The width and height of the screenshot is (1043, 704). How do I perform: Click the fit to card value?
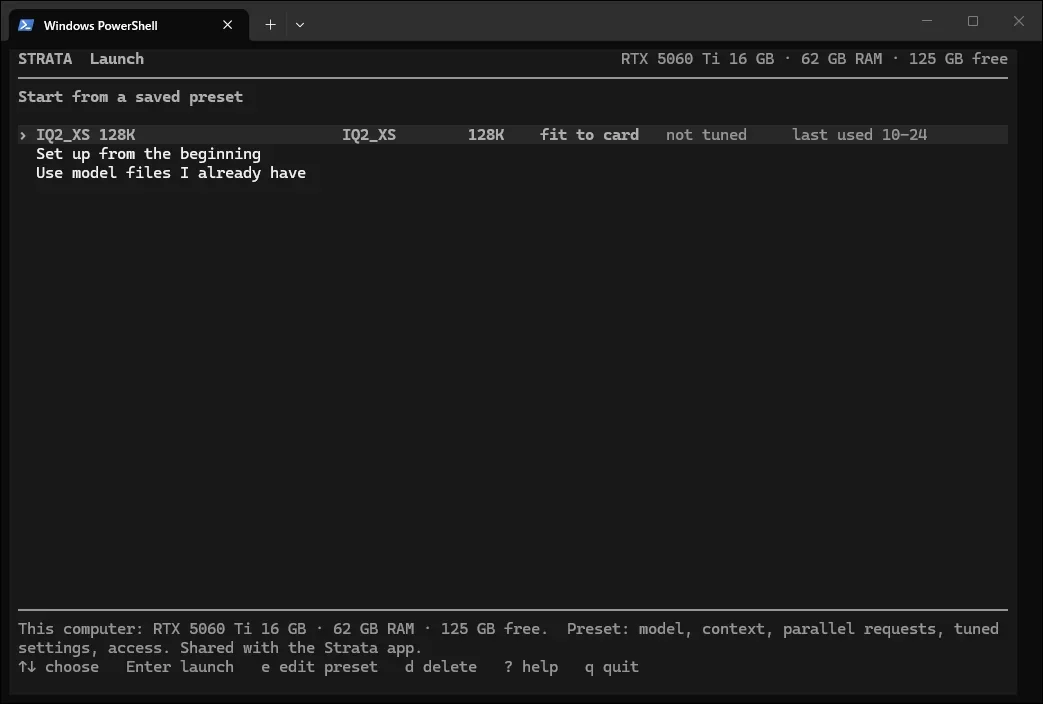pos(589,134)
